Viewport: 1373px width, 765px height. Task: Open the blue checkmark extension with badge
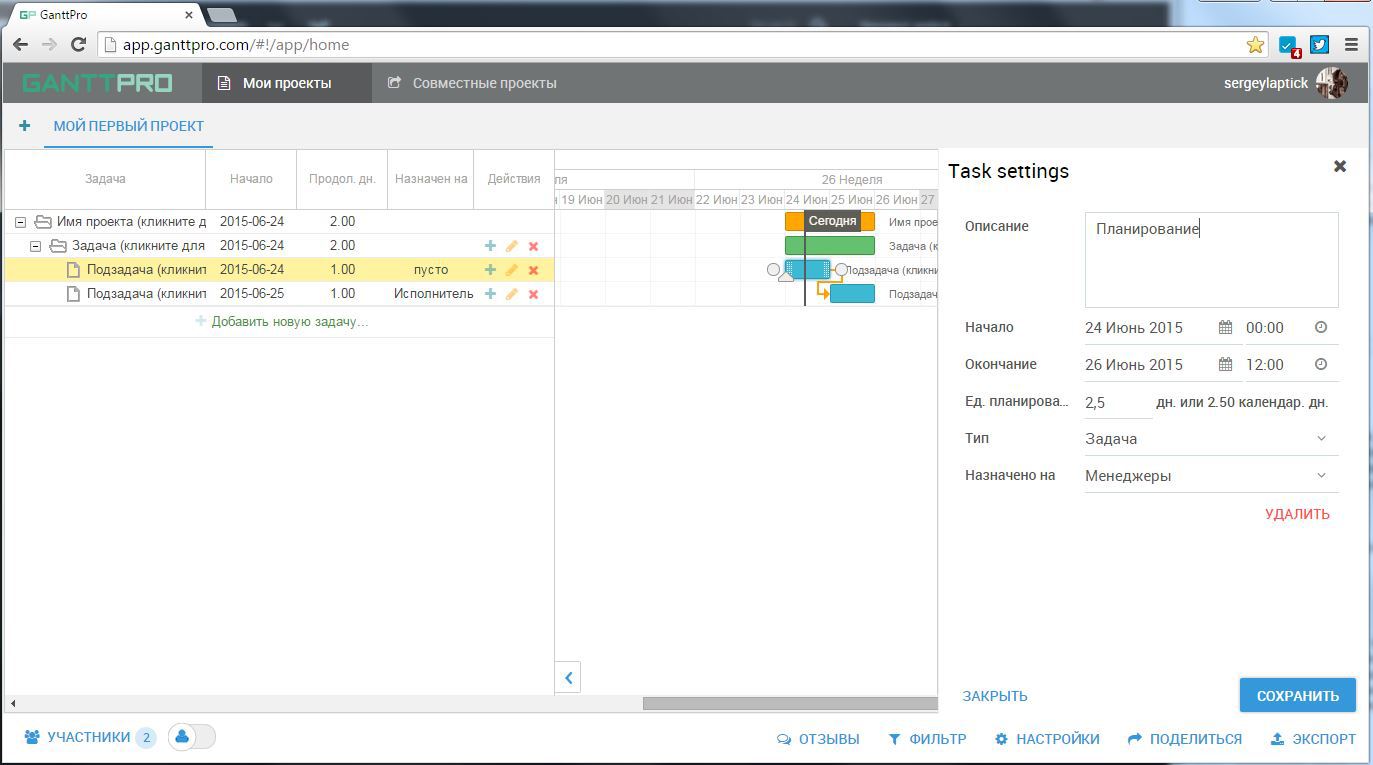pos(1289,45)
